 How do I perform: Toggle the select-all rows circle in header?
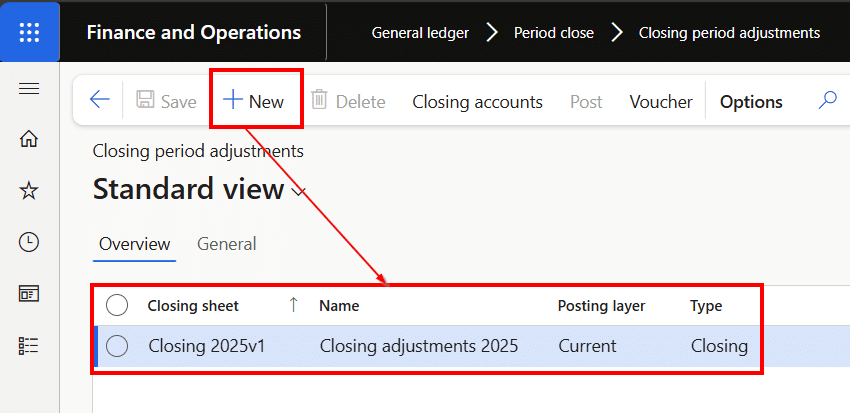117,306
